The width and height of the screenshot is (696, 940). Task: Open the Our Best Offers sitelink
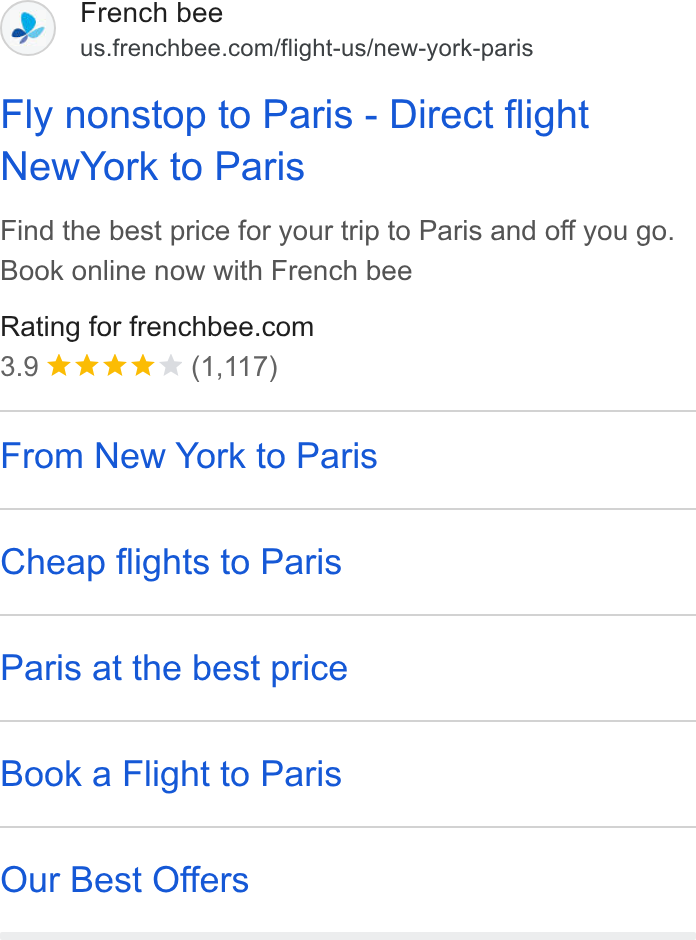[125, 880]
